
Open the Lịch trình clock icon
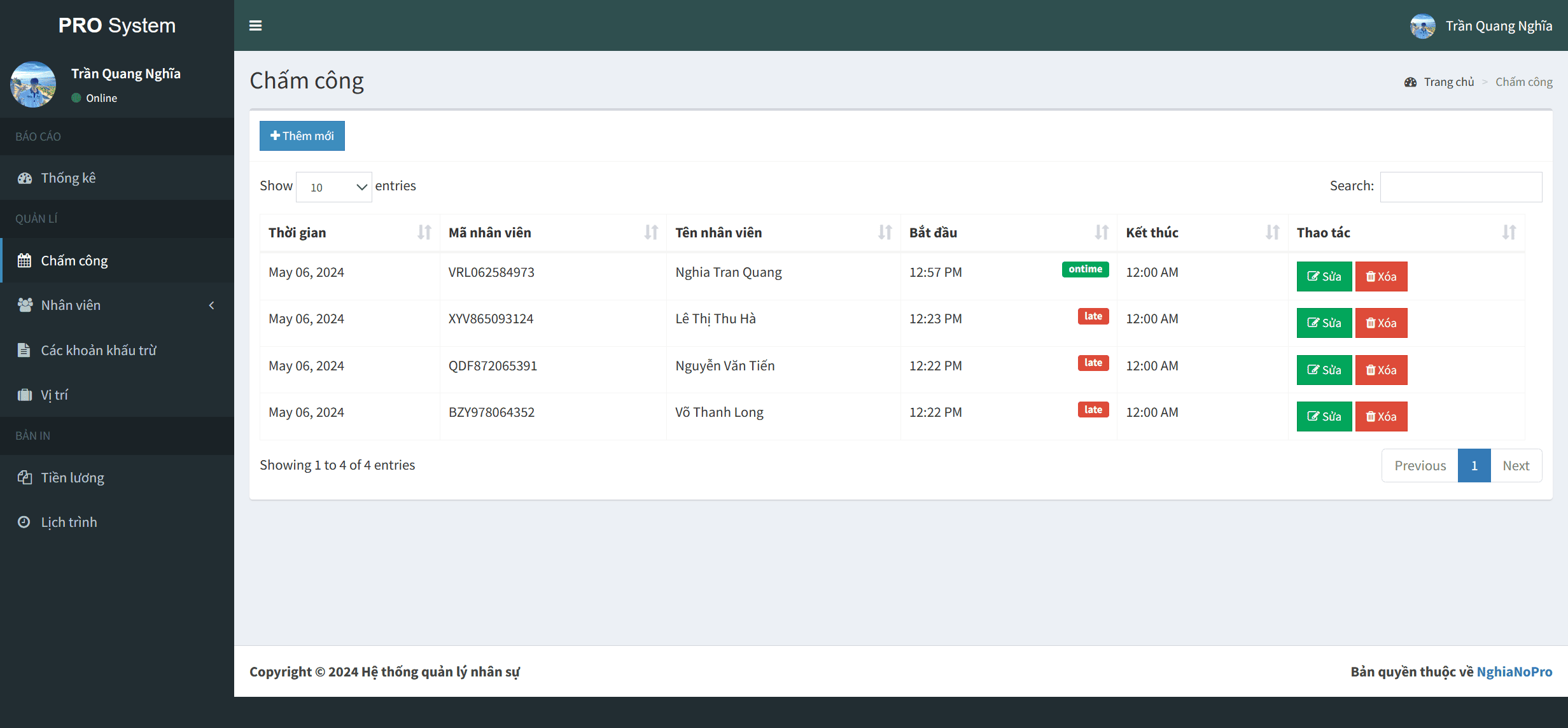pyautogui.click(x=24, y=522)
